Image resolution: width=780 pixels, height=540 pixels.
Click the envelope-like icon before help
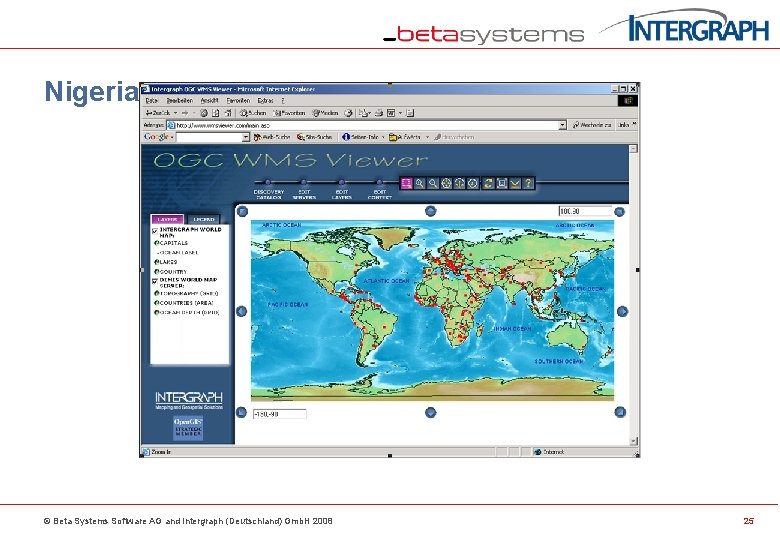[x=515, y=183]
